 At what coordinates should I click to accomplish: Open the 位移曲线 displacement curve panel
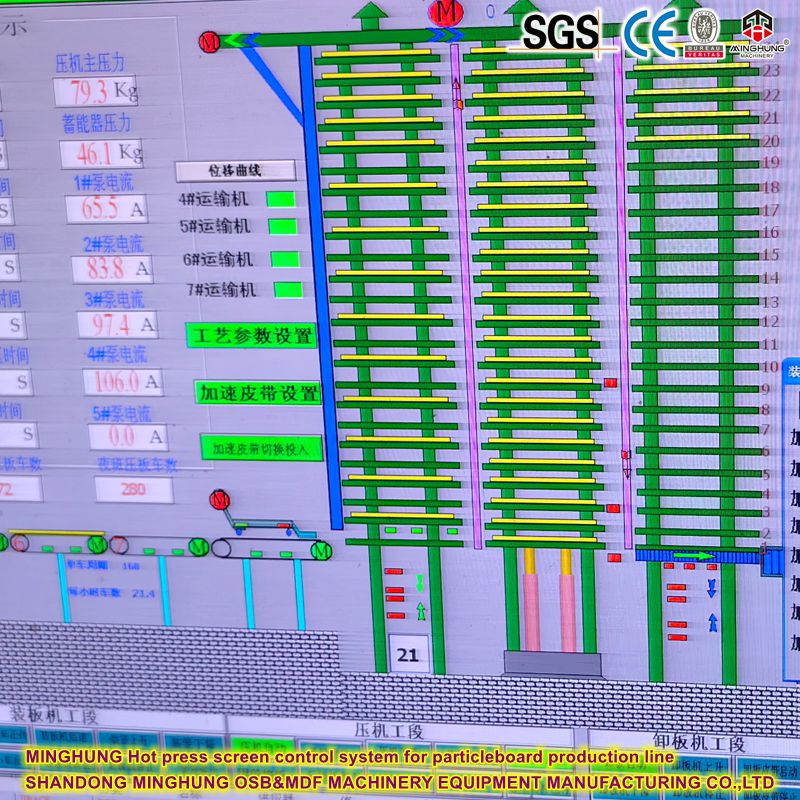pos(237,170)
